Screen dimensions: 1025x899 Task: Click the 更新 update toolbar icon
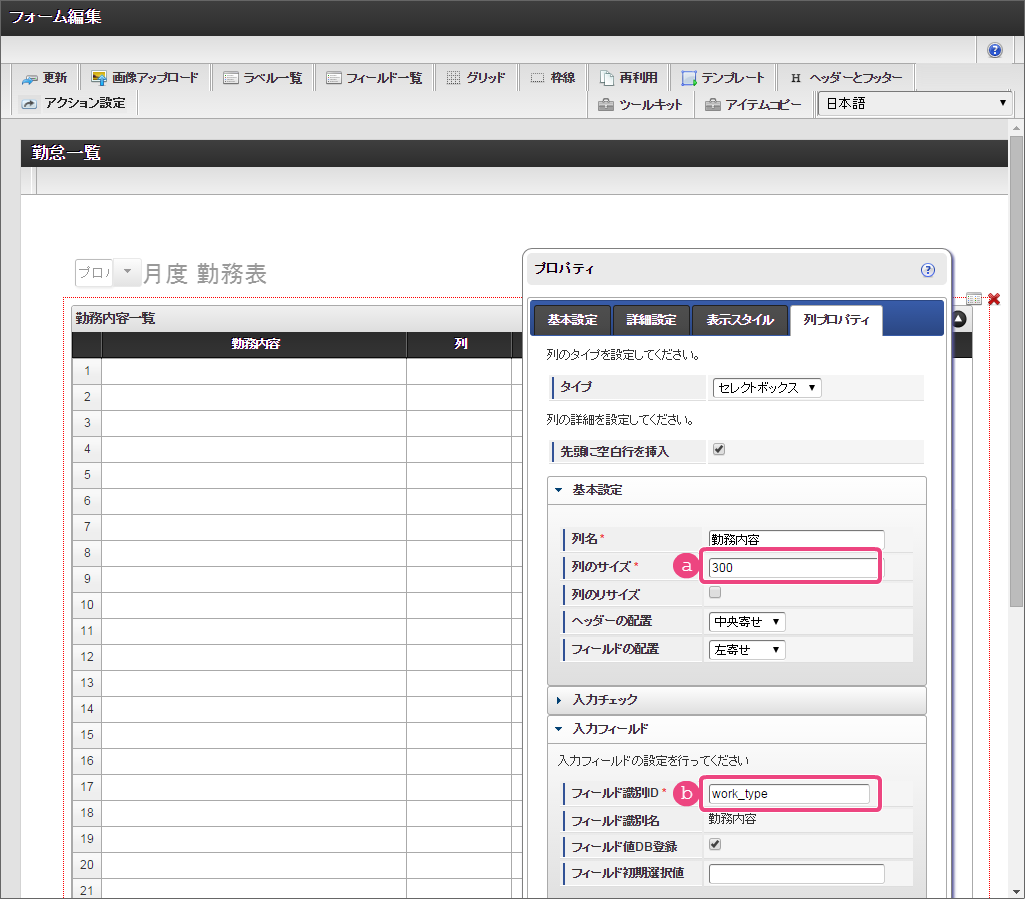click(x=44, y=78)
